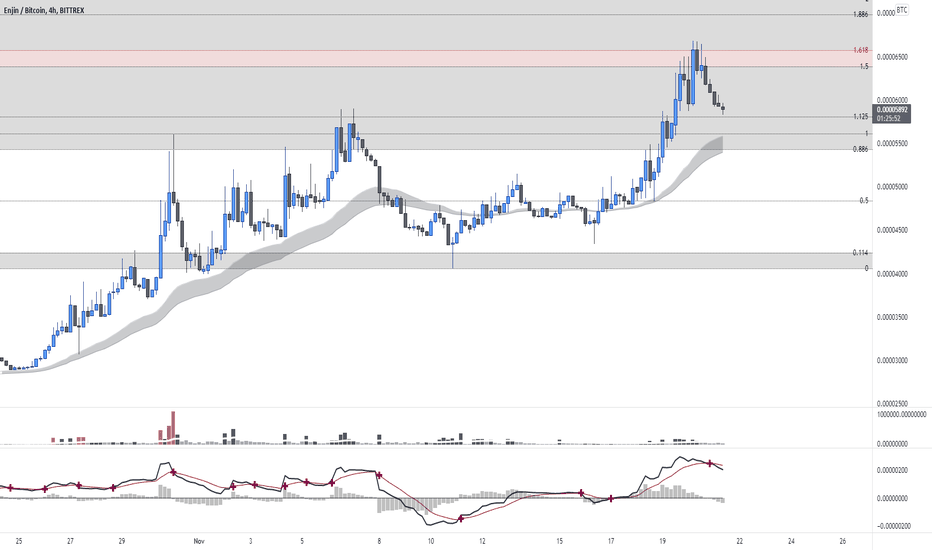Click the 0.00002500 price axis label
The height and width of the screenshot is (550, 932).
pos(892,404)
